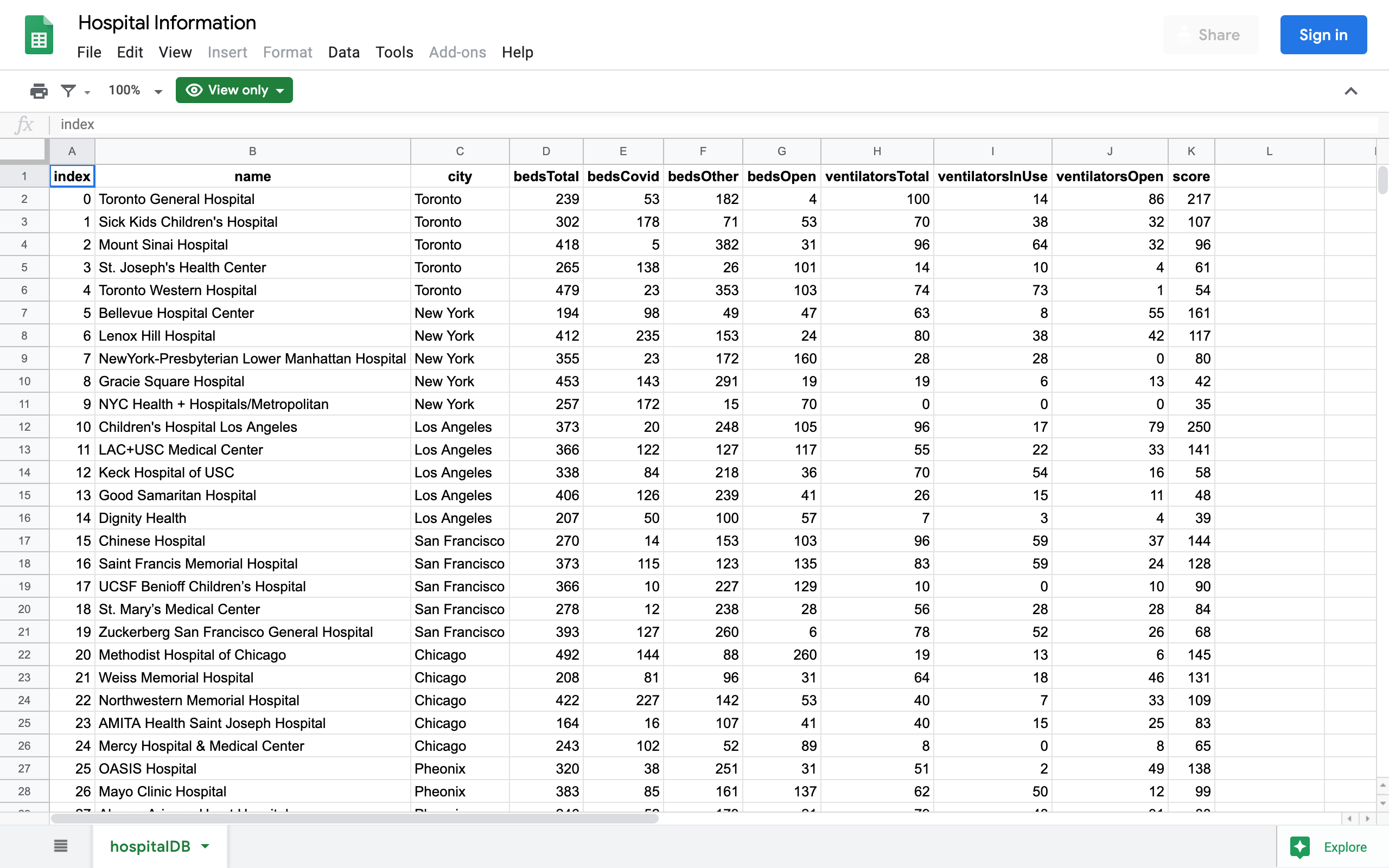The image size is (1389, 868).
Task: Select column C header
Action: point(460,151)
